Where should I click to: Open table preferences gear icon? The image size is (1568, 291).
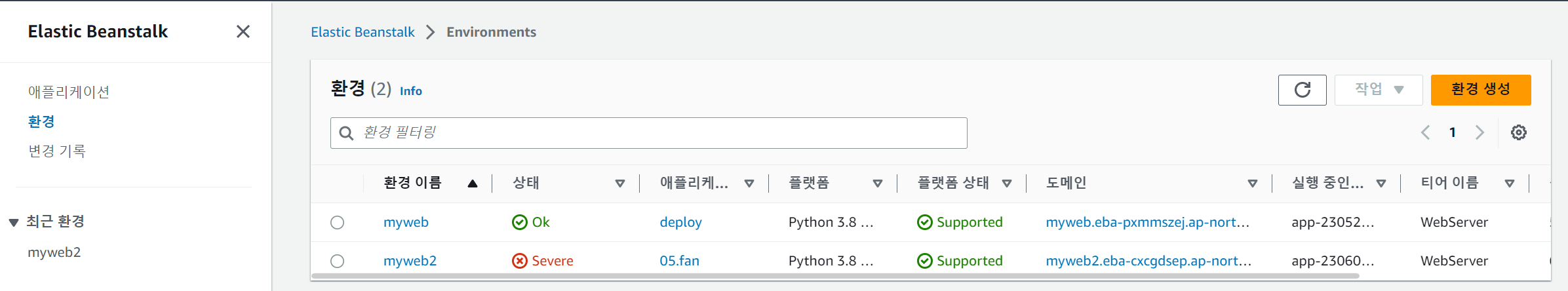pyautogui.click(x=1518, y=132)
